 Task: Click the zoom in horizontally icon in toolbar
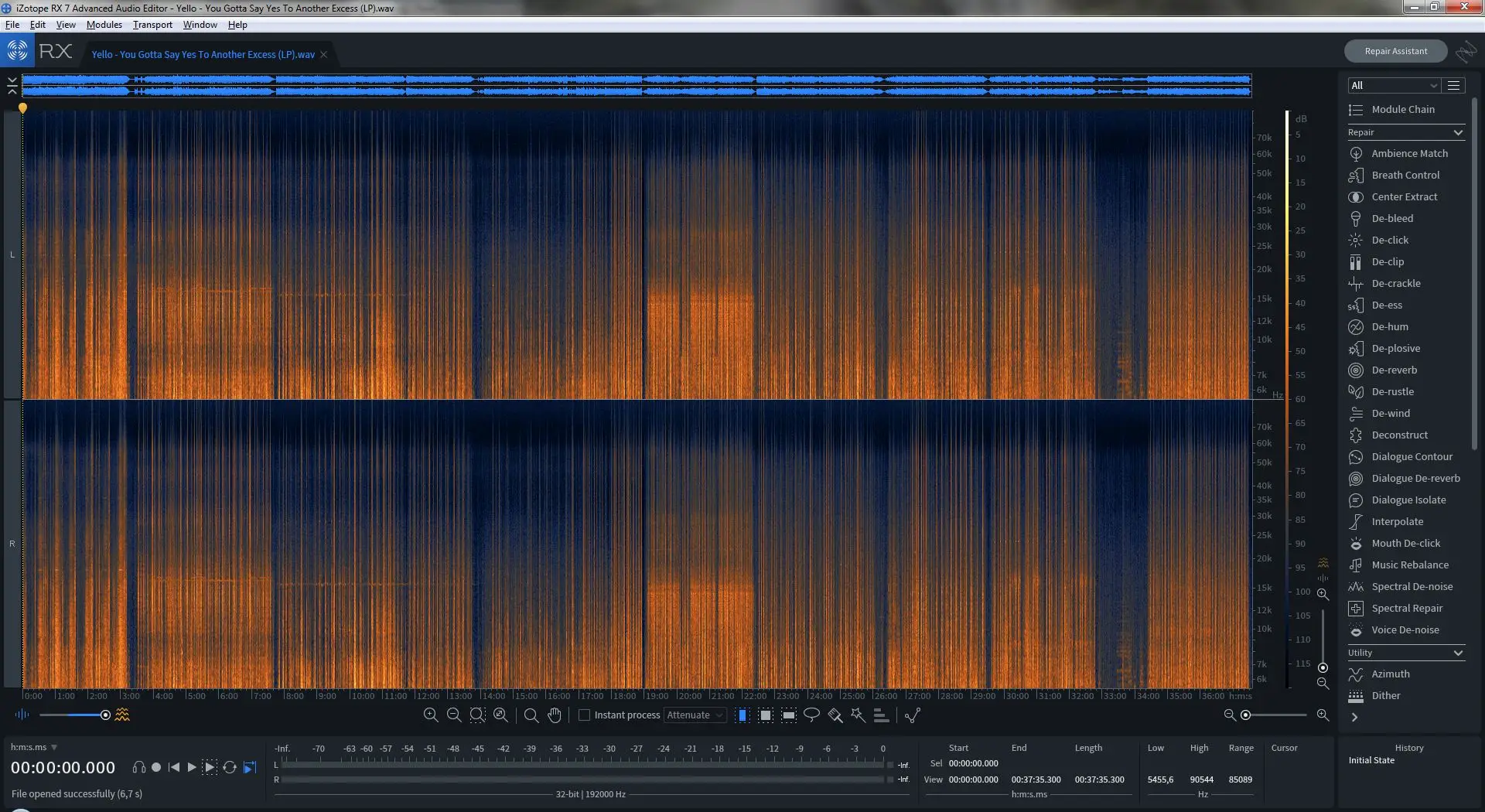431,715
